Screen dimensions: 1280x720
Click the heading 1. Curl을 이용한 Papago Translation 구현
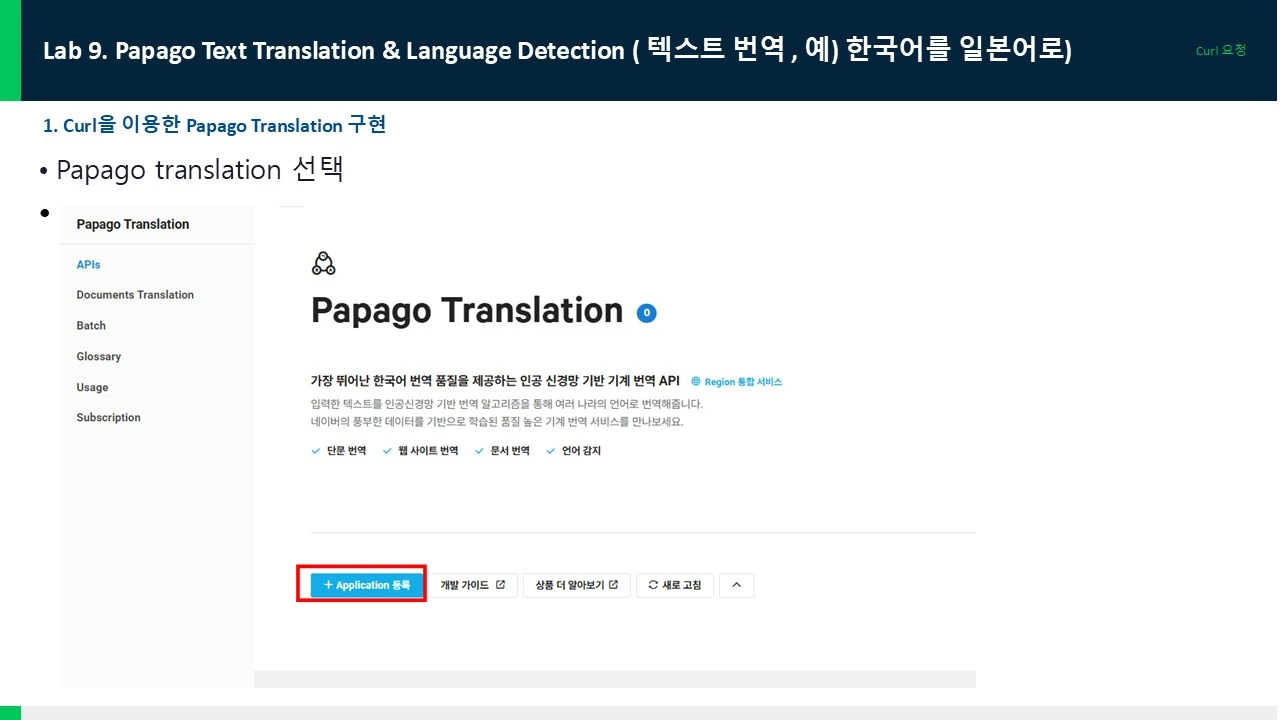pos(215,125)
